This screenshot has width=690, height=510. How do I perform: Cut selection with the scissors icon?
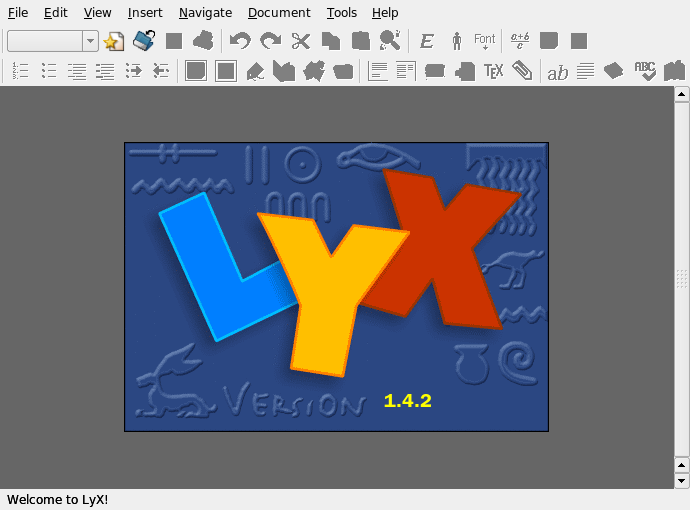[x=301, y=41]
